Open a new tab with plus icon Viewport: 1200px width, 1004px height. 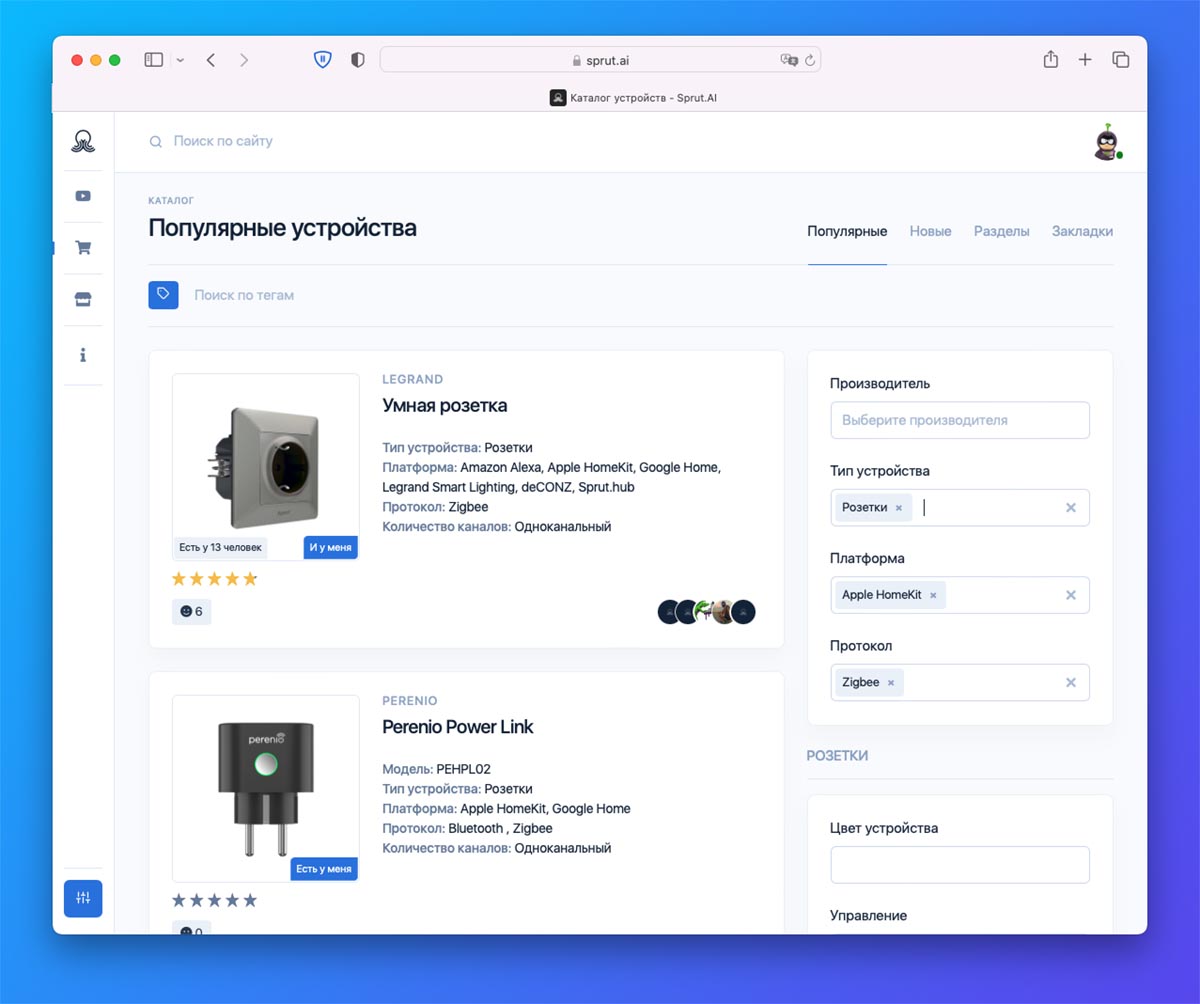point(1085,60)
